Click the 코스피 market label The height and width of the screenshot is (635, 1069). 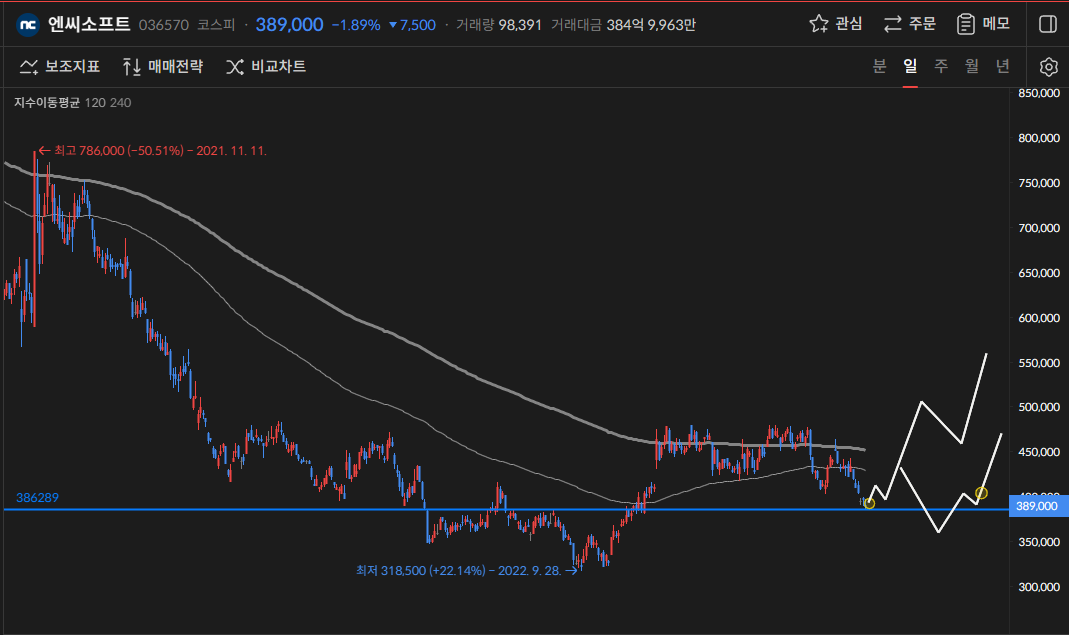click(x=216, y=25)
